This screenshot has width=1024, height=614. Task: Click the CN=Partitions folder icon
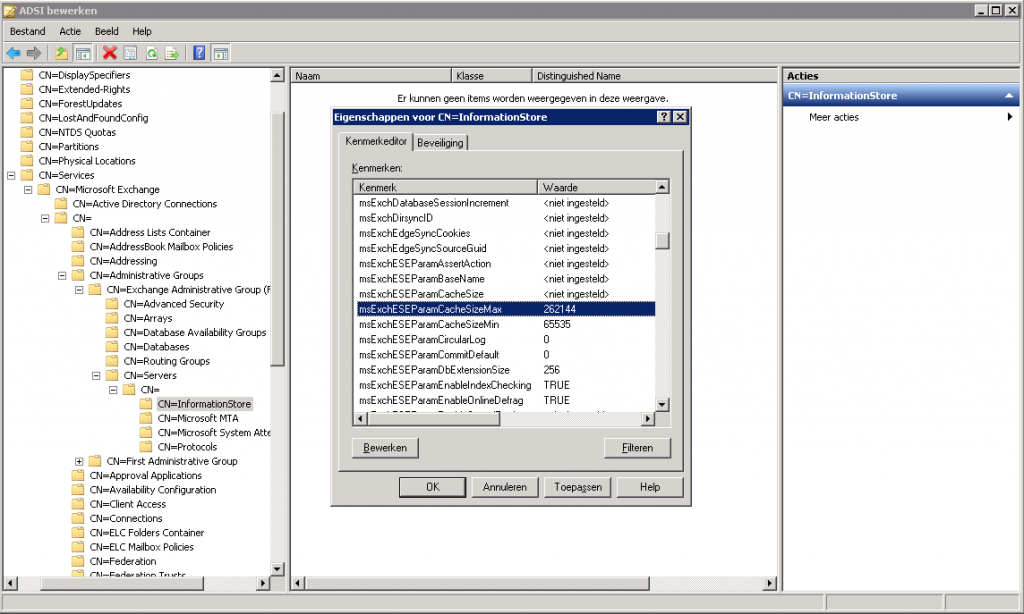(x=27, y=147)
